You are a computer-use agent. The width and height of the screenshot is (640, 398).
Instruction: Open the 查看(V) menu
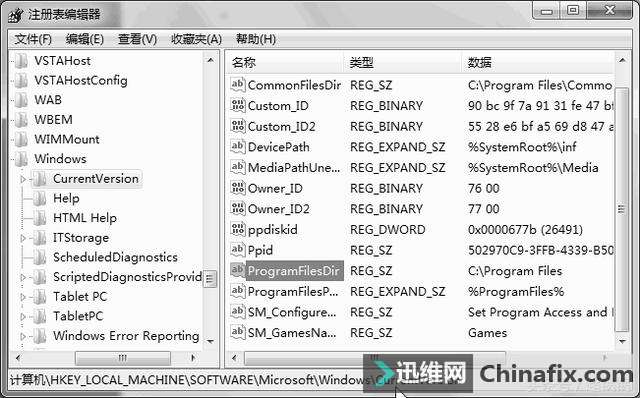[137, 39]
